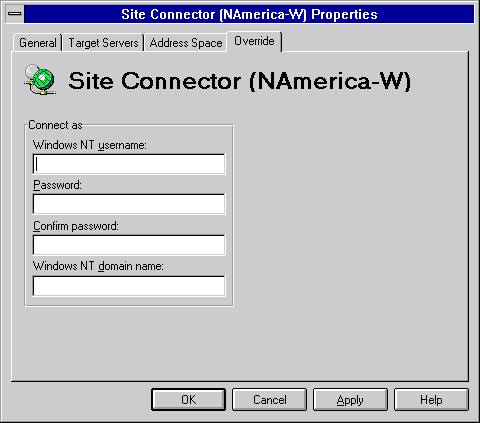480x423 pixels.
Task: Click the 'Password:' label
Action: click(57, 185)
